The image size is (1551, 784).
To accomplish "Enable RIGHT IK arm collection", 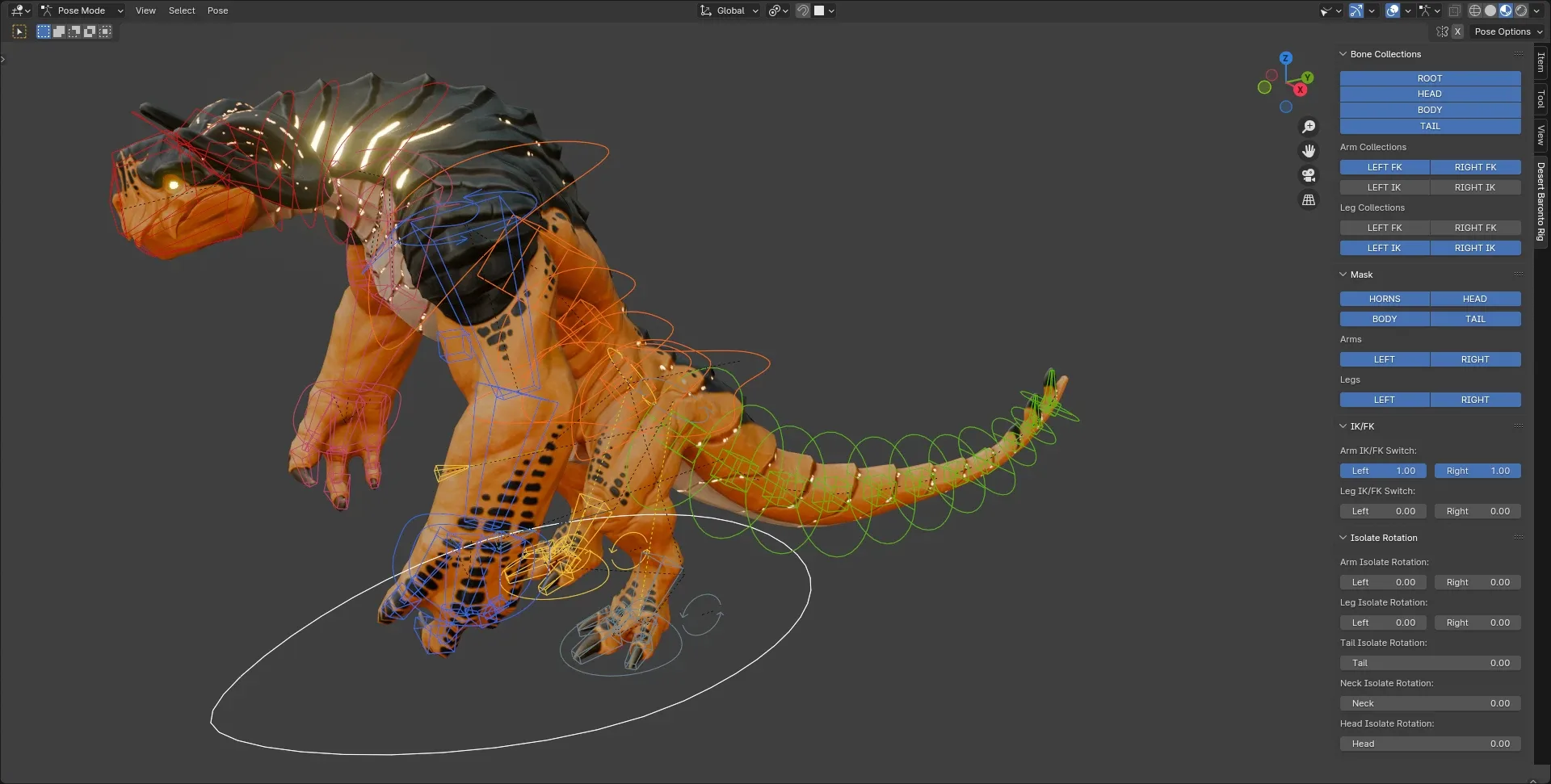I will 1475,187.
